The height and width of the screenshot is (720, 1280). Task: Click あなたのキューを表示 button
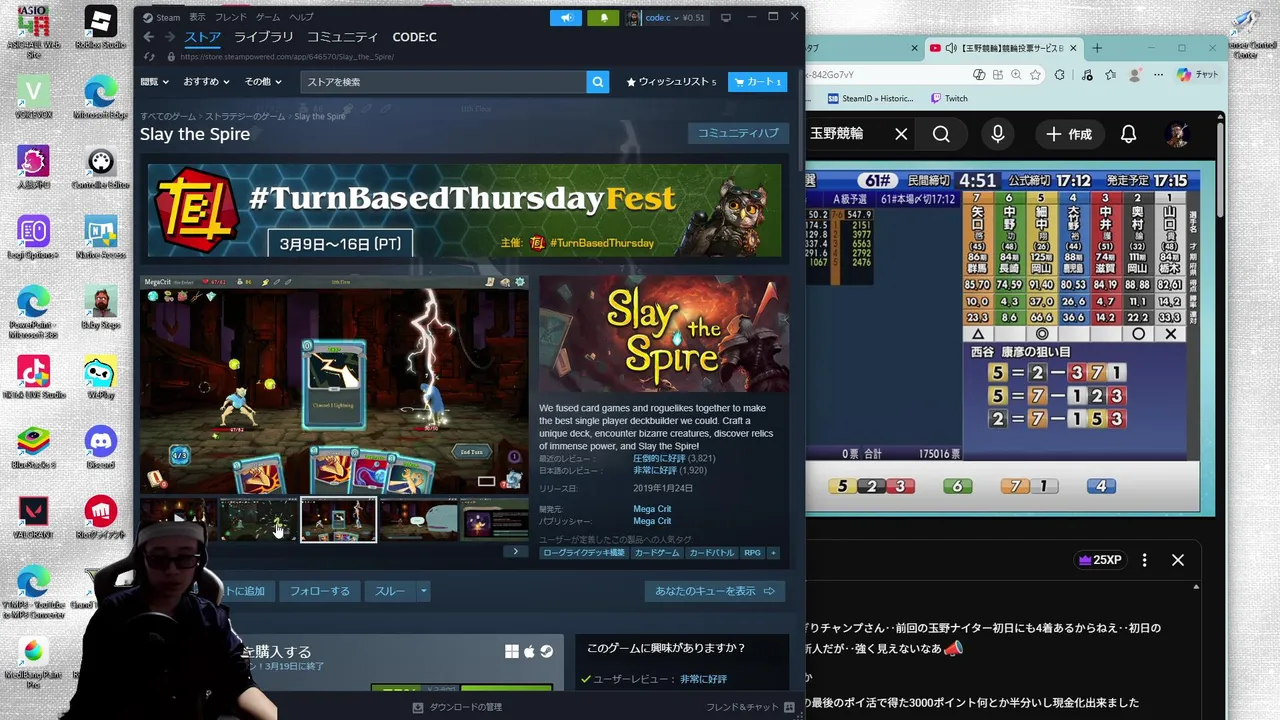point(714,591)
